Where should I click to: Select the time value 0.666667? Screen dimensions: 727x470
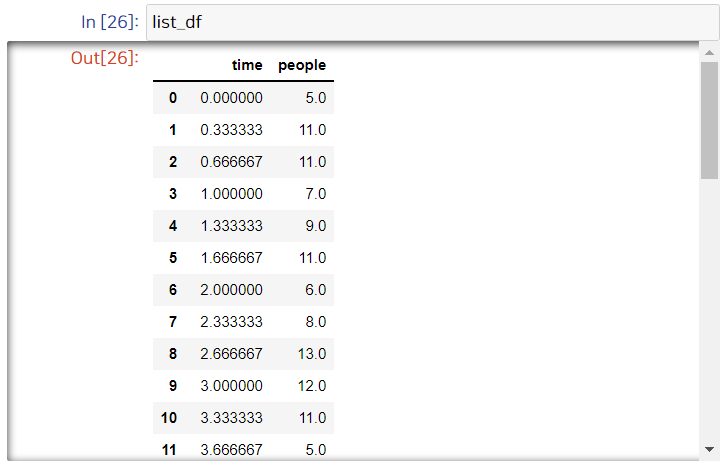[231, 162]
